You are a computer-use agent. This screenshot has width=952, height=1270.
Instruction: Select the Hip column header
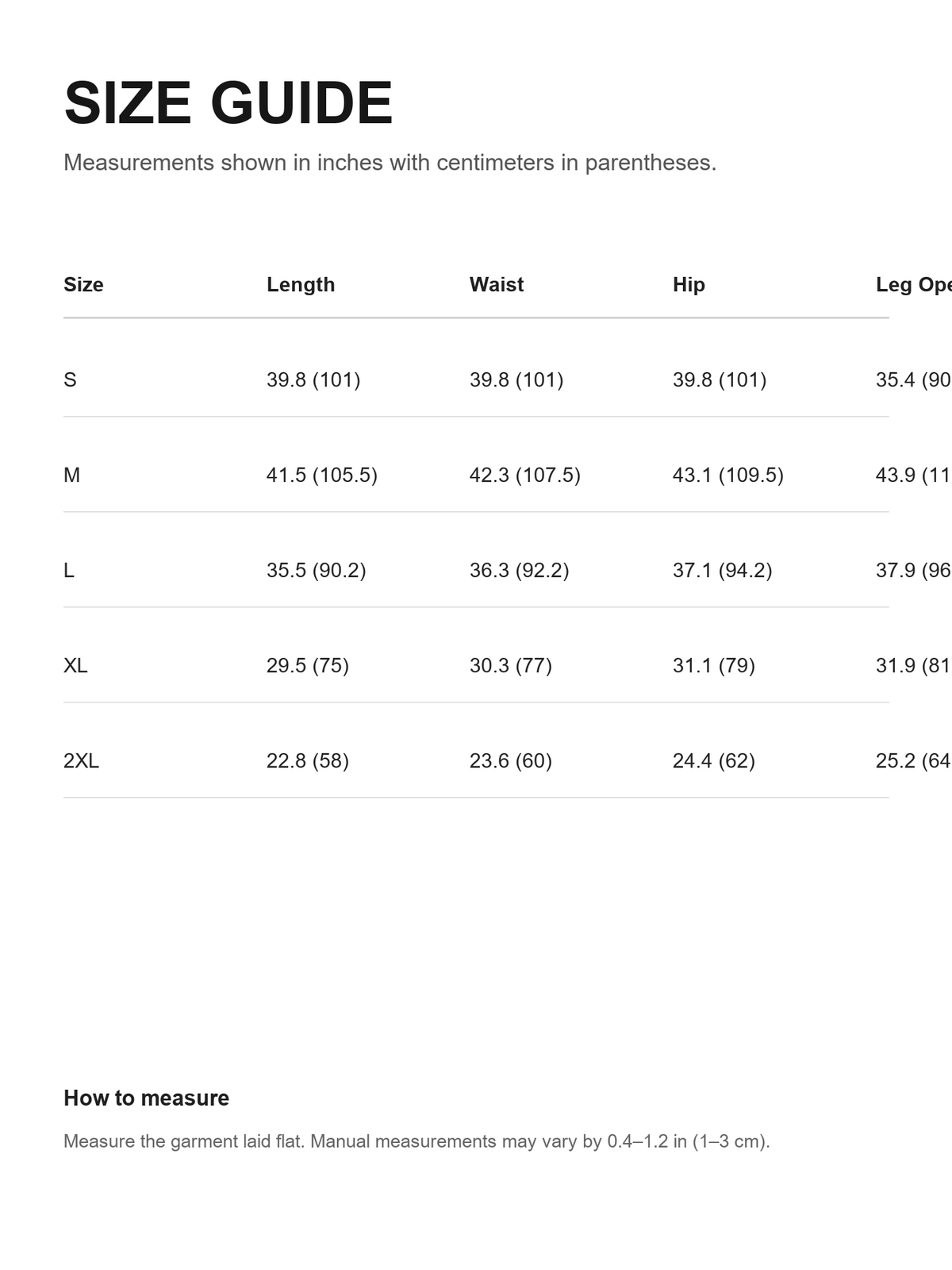(x=689, y=284)
